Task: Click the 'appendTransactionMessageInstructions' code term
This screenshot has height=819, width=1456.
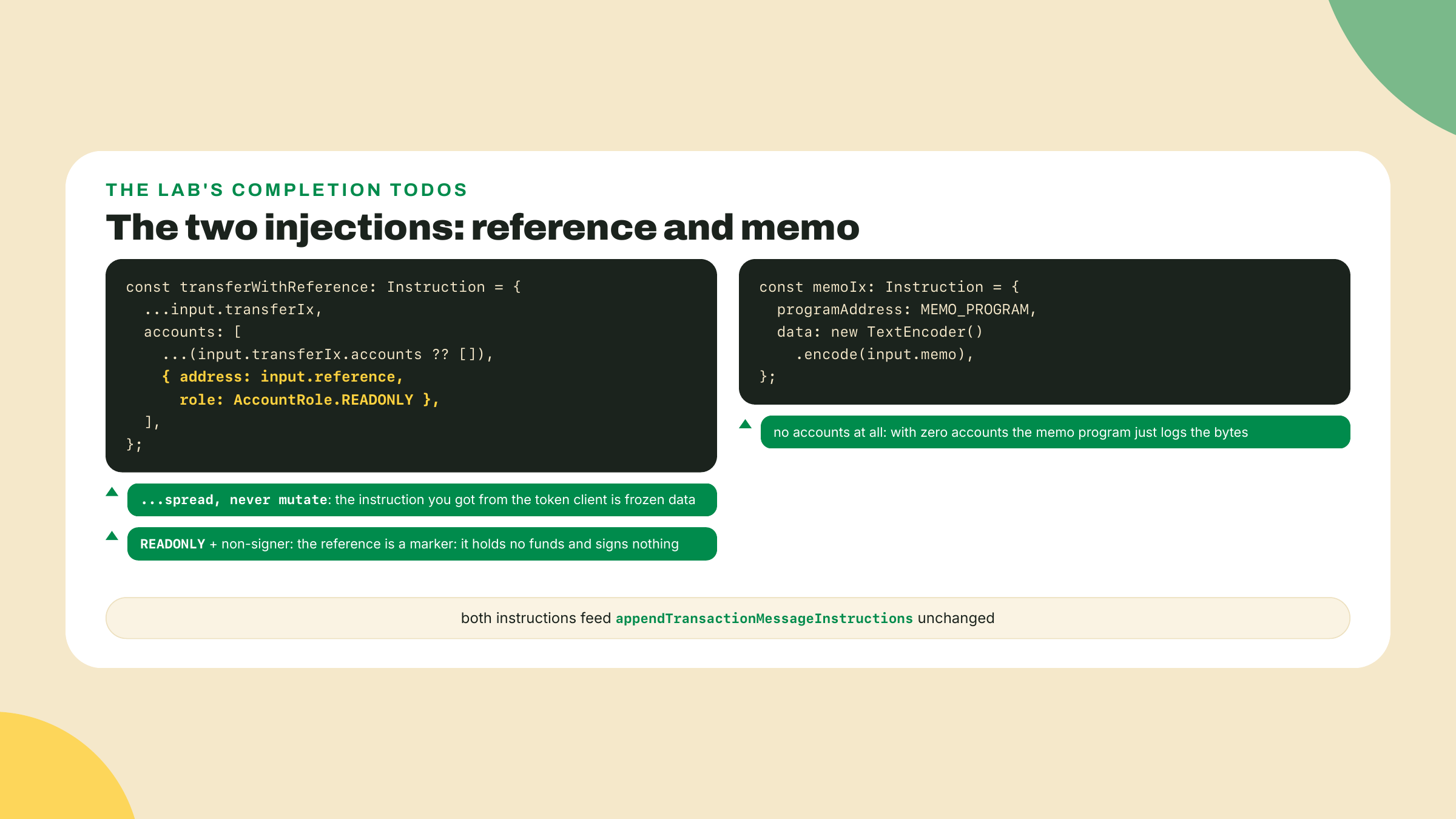Action: (764, 618)
